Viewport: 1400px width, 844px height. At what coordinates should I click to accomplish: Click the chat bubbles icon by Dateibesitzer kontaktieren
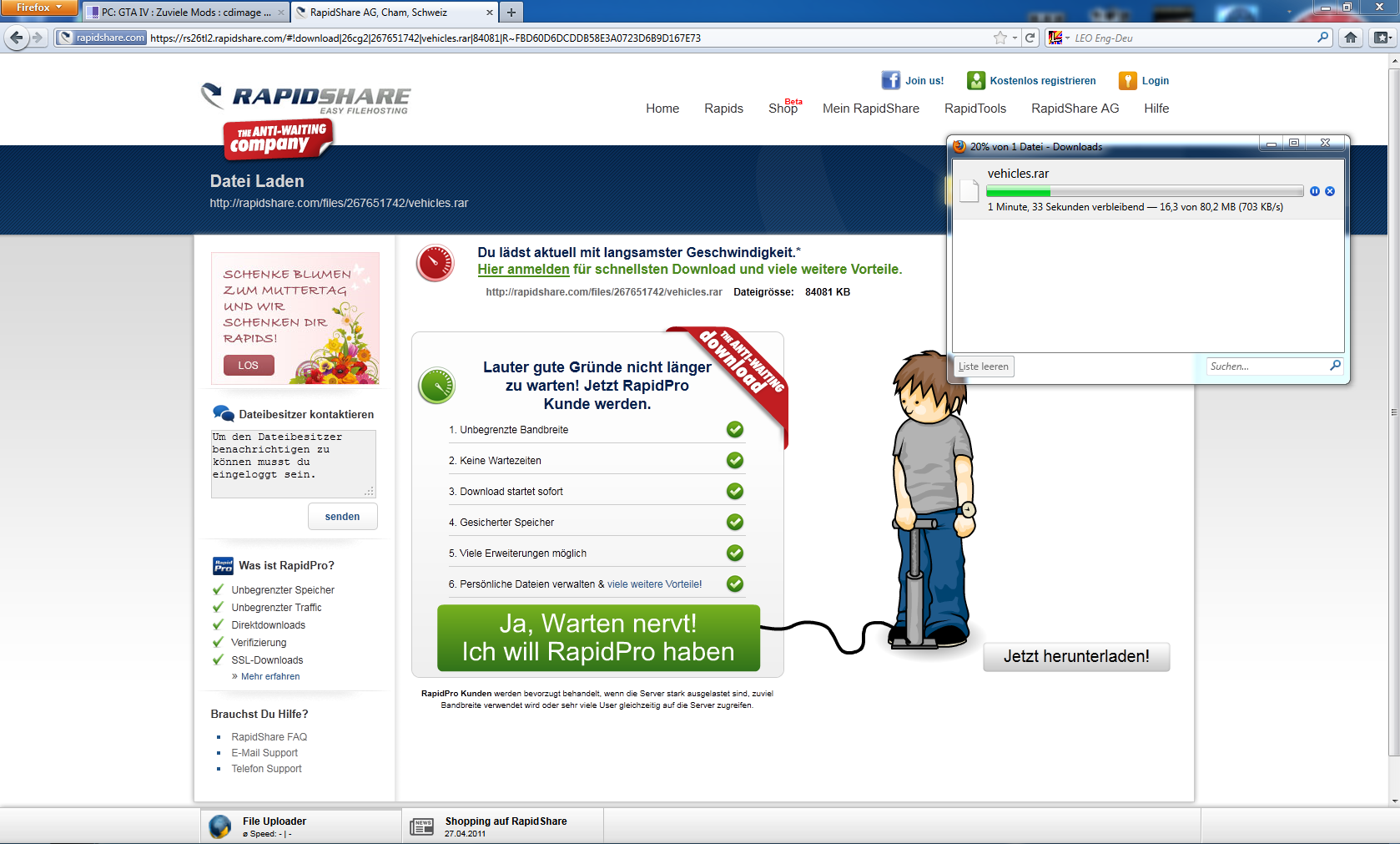pos(224,413)
